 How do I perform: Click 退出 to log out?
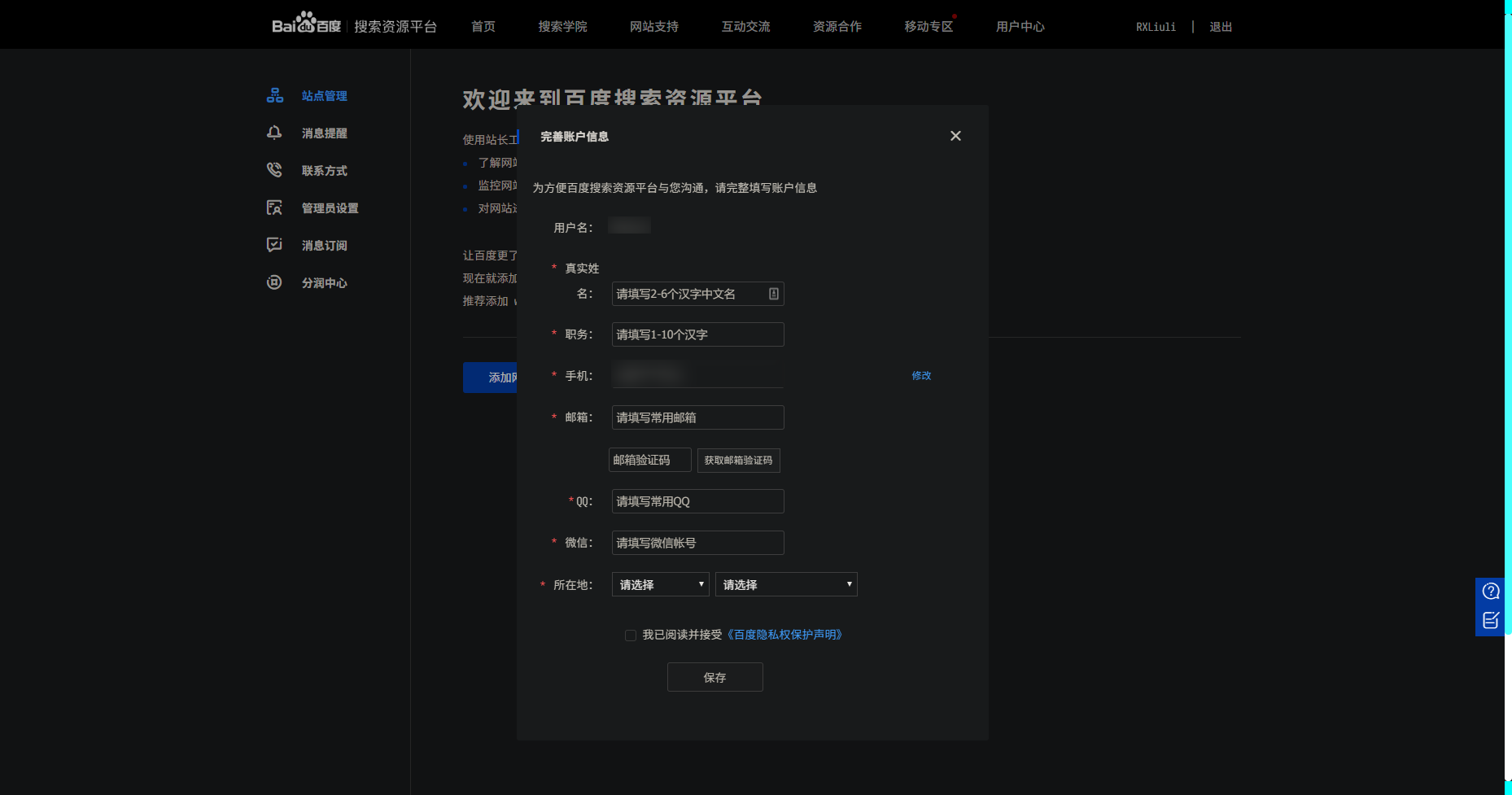coord(1221,27)
